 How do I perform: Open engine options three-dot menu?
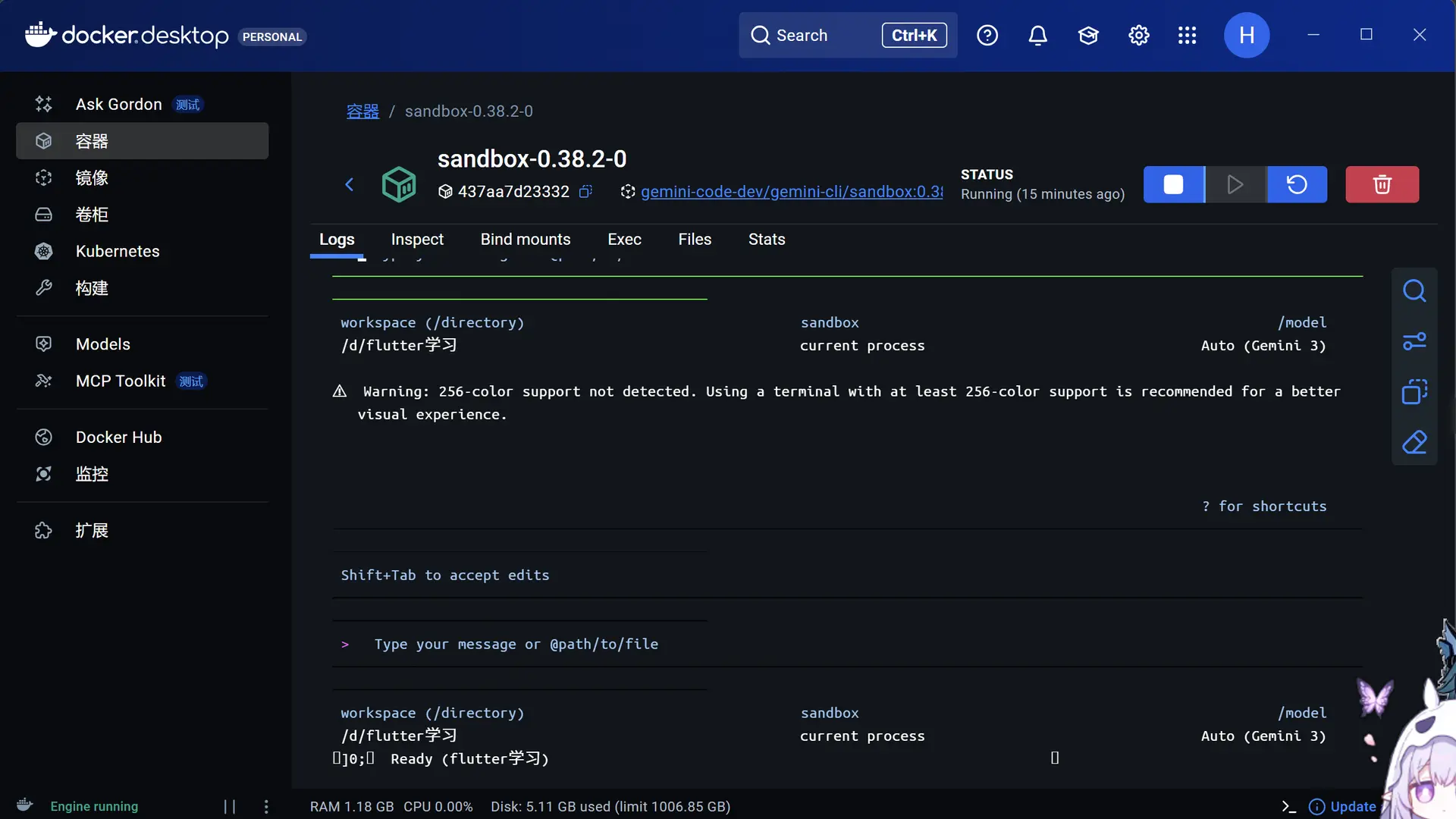coord(266,807)
